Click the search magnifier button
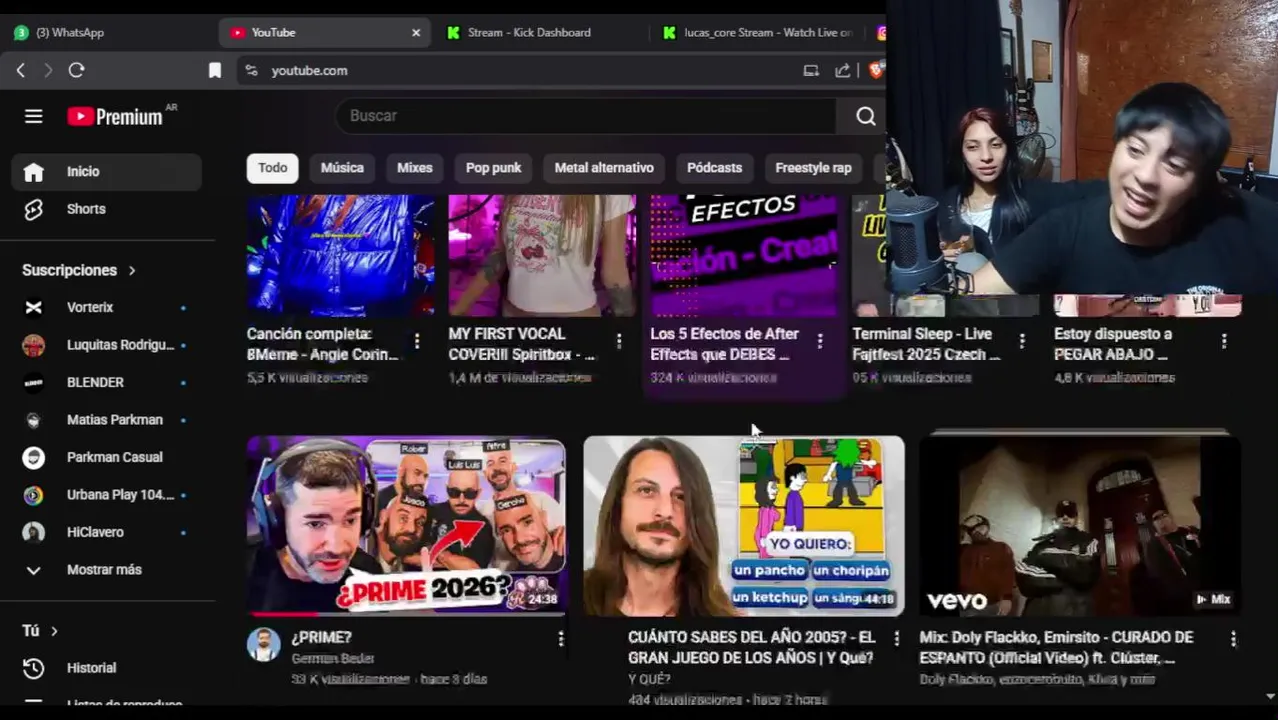This screenshot has width=1278, height=720. pos(865,116)
